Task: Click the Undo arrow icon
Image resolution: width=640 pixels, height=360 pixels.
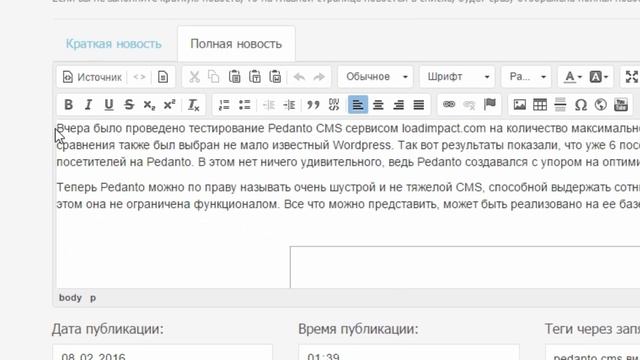Action: [299, 77]
